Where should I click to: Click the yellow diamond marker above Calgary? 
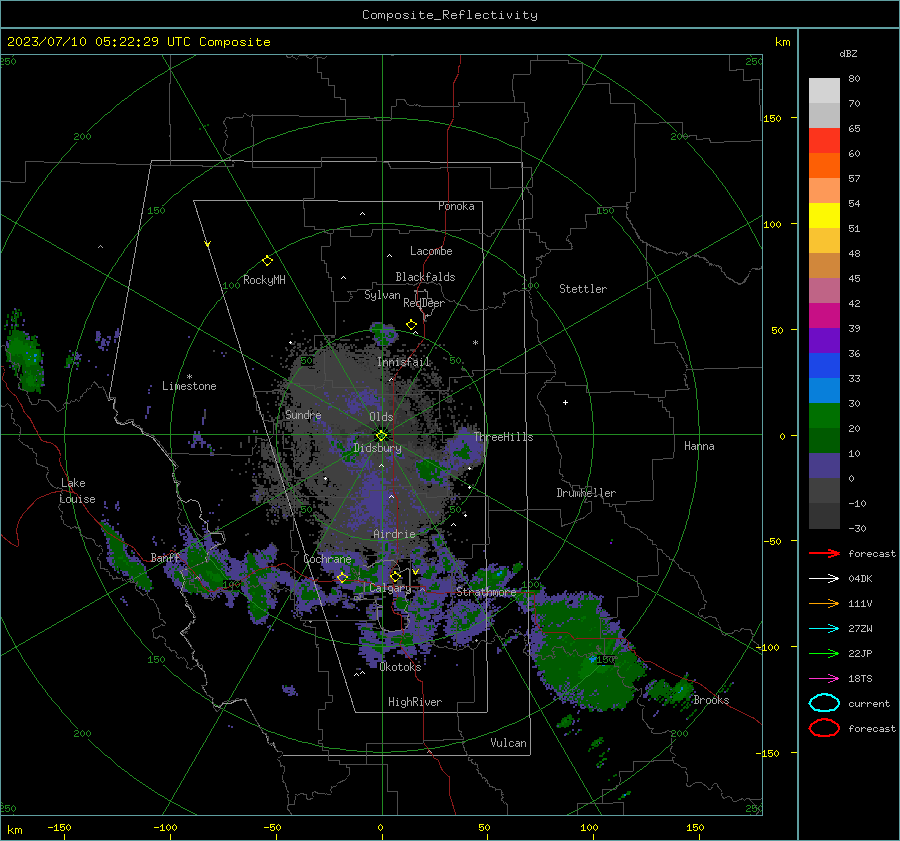[x=395, y=576]
